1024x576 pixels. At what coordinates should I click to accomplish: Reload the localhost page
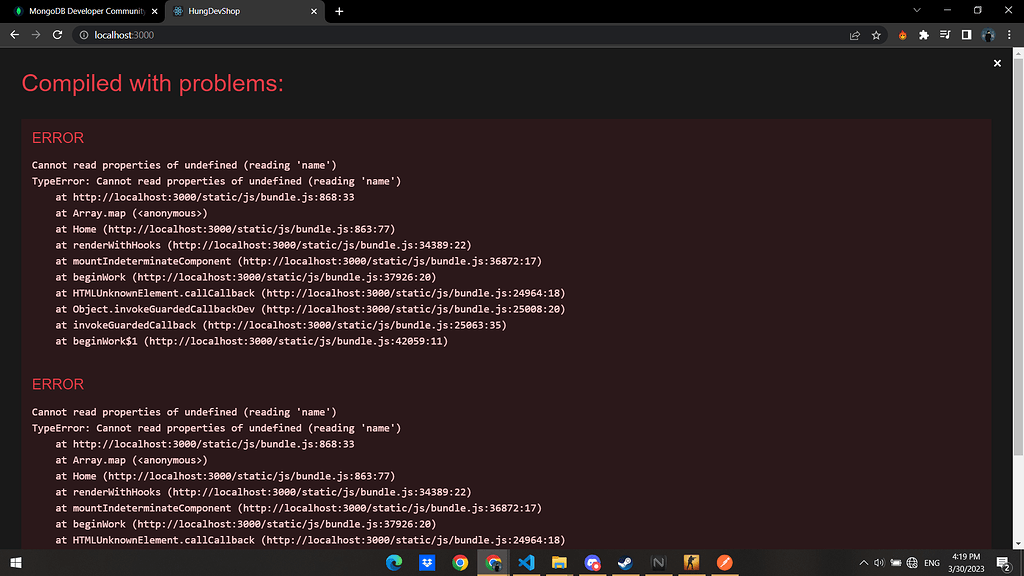coord(57,35)
